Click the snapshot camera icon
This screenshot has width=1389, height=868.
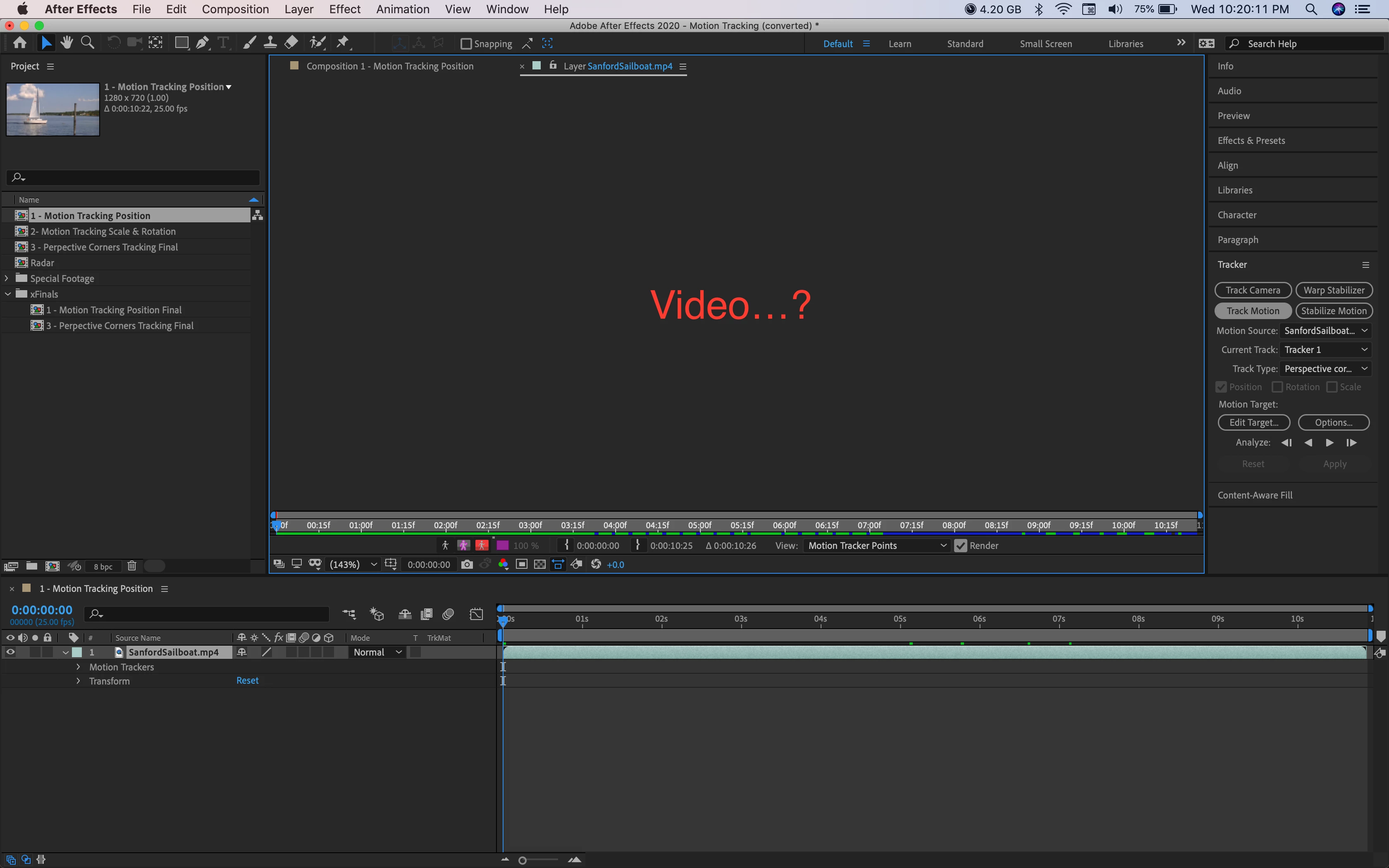467,564
